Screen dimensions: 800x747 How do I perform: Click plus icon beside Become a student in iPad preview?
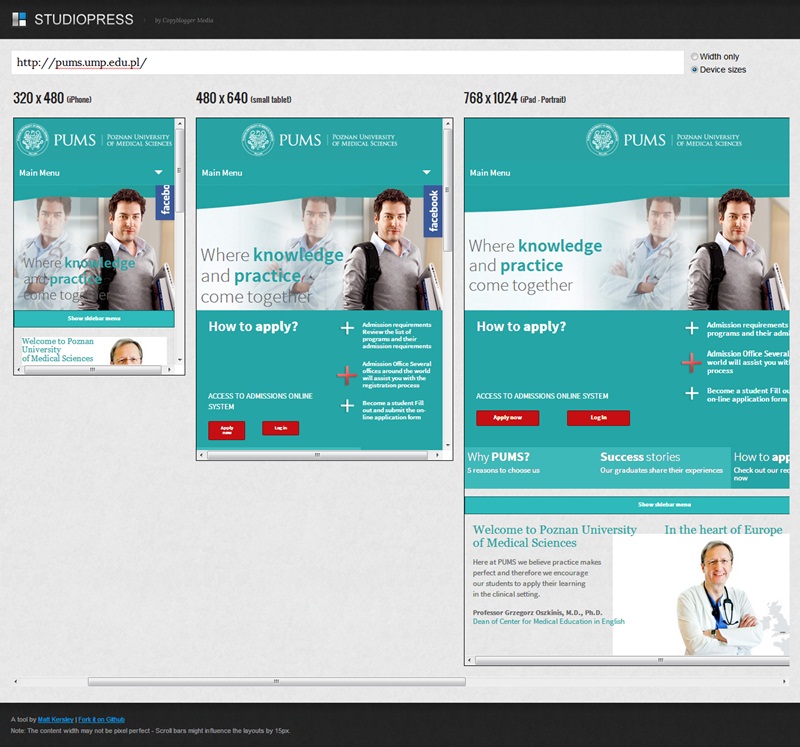pos(691,394)
